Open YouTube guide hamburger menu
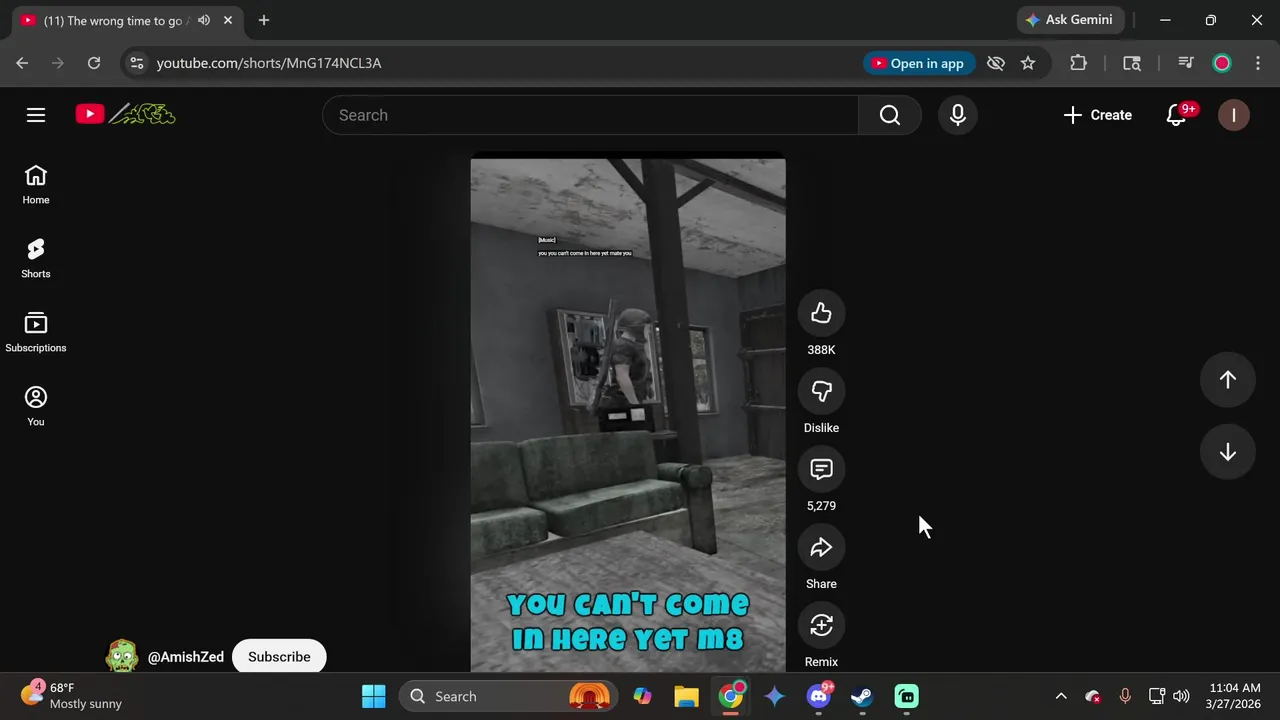The height and width of the screenshot is (720, 1280). [36, 115]
